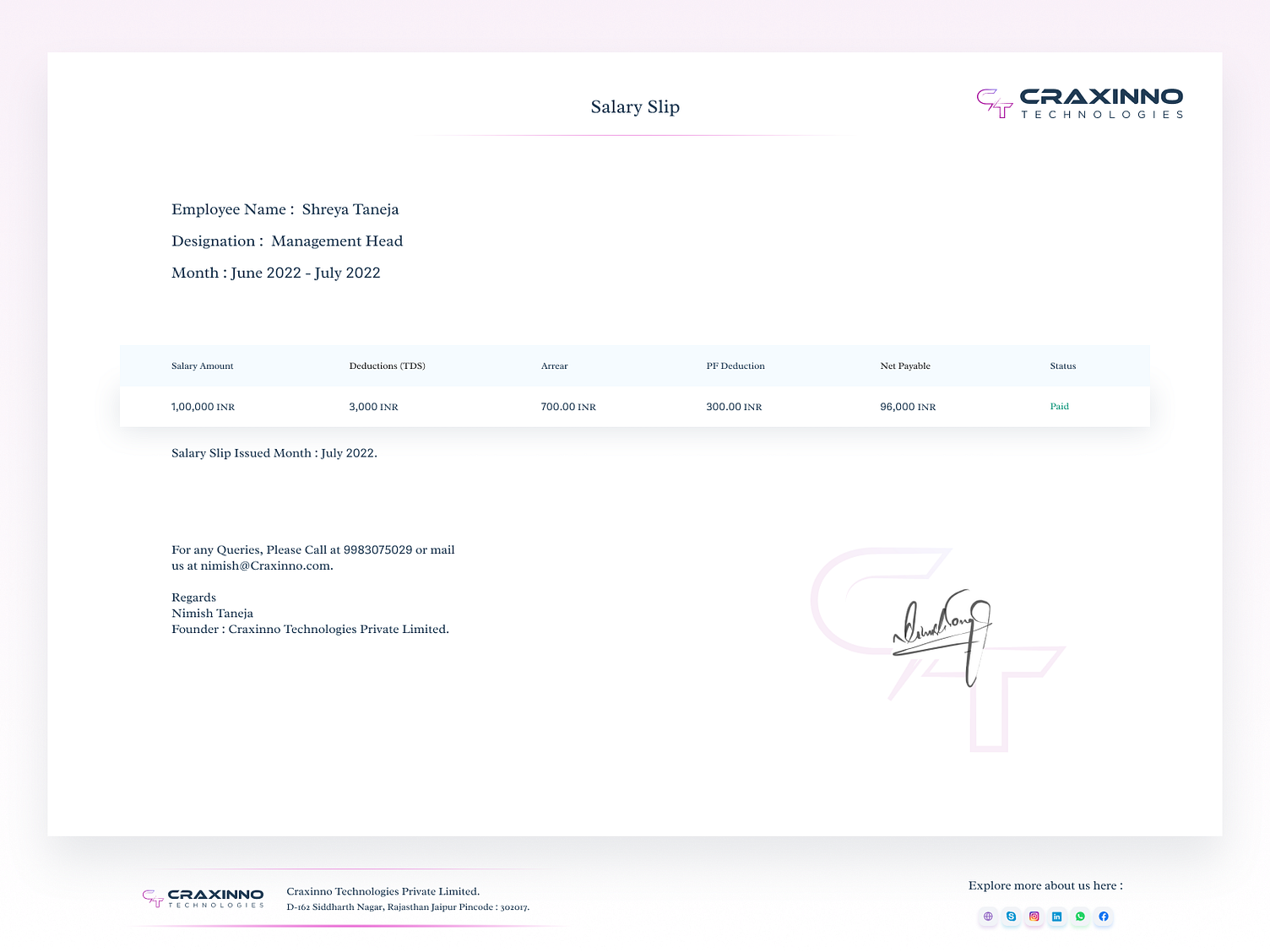This screenshot has width=1270, height=952.
Task: Click the D-162 Siddharth Nagar address line
Action: click(x=408, y=907)
